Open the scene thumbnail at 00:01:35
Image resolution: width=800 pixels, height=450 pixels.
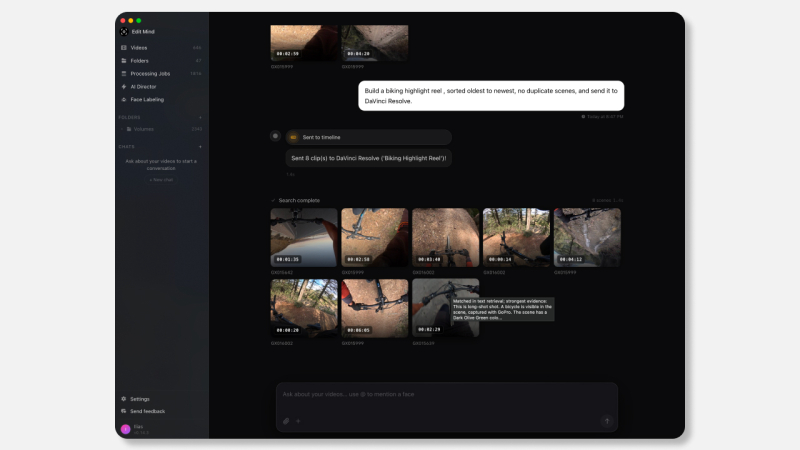click(304, 237)
